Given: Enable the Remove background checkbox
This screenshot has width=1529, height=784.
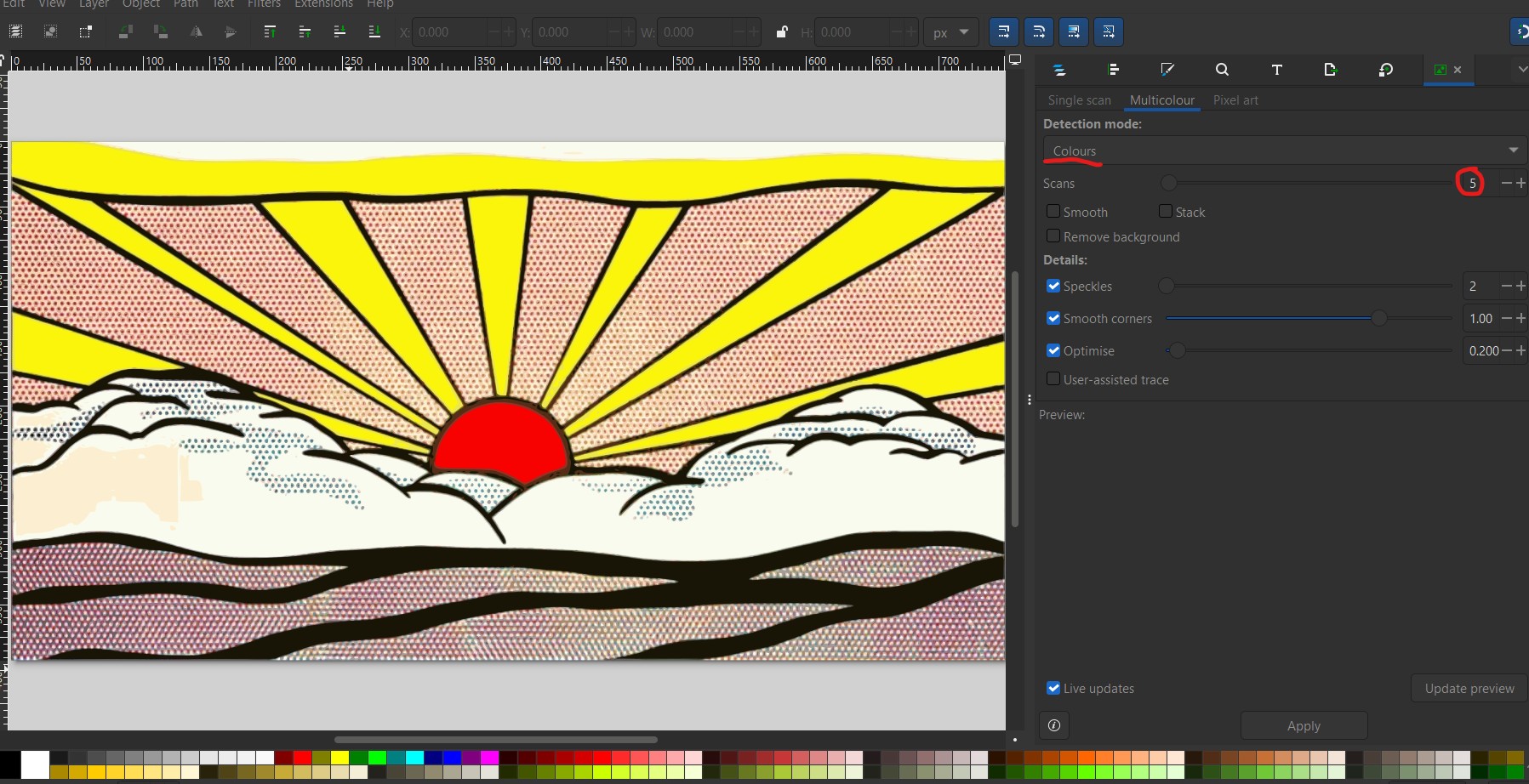Looking at the screenshot, I should tap(1053, 236).
